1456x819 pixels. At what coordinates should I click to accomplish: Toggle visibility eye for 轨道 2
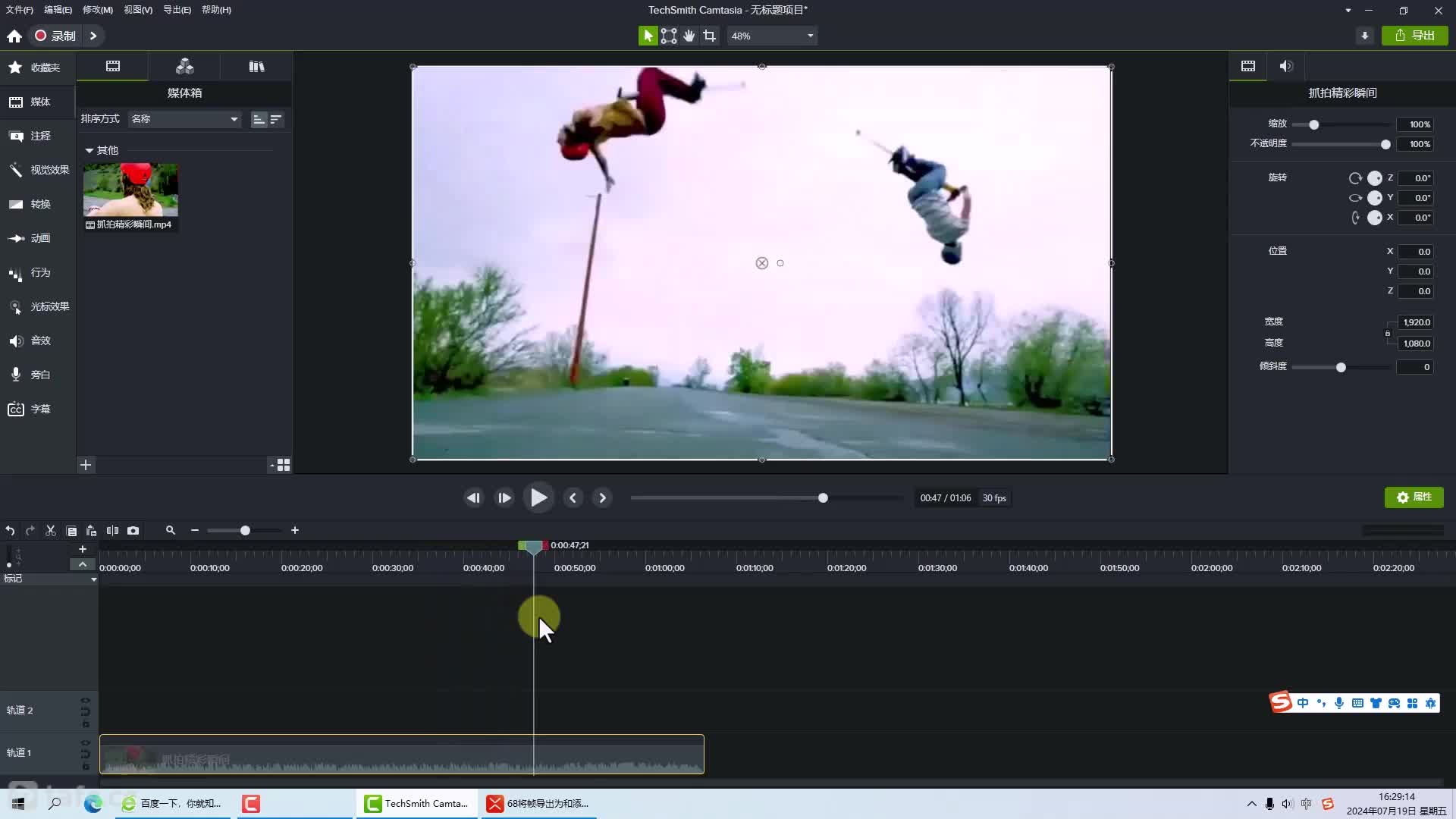pyautogui.click(x=85, y=700)
